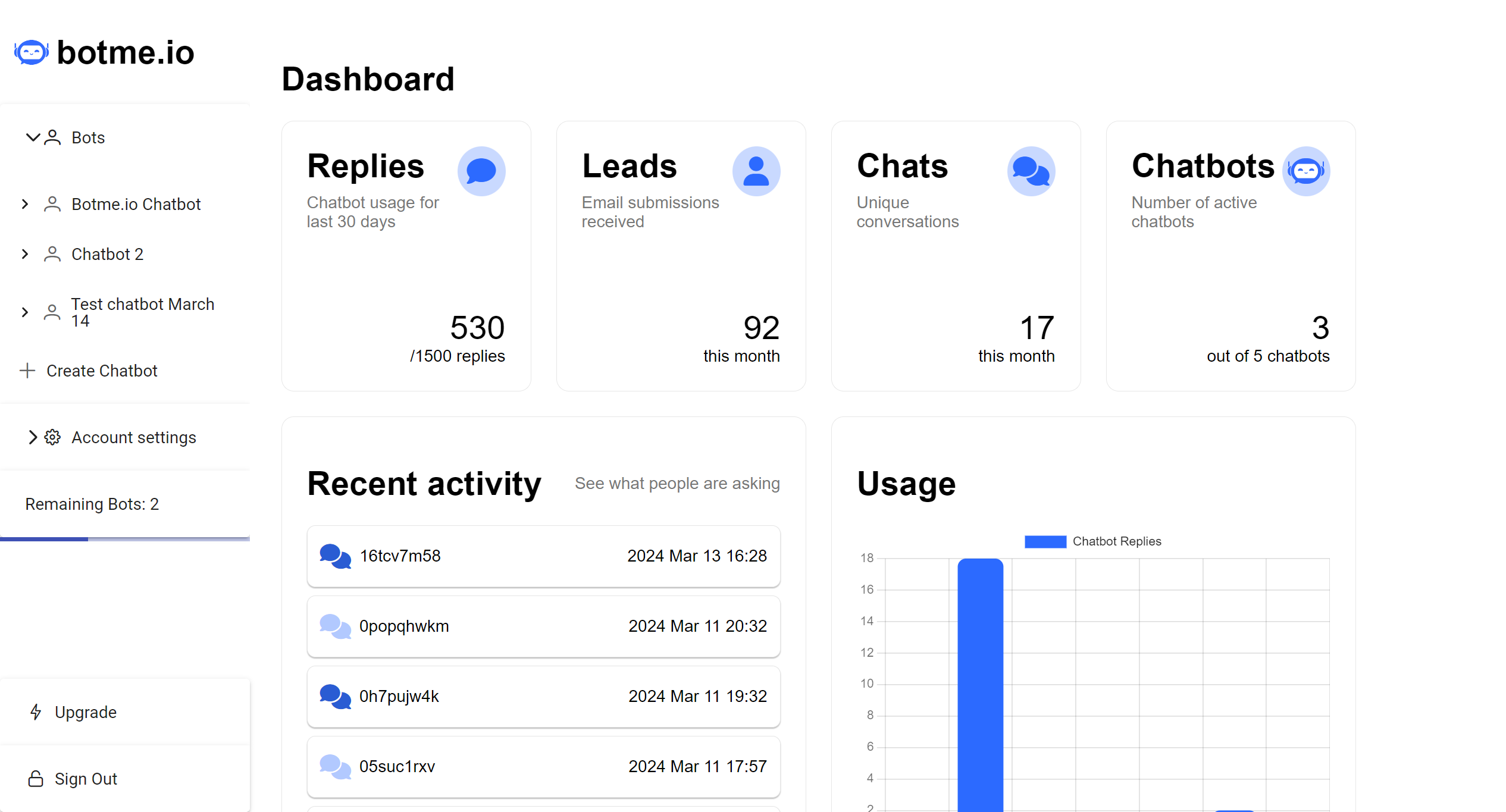The height and width of the screenshot is (812, 1506).
Task: Expand the Chatbot 2 tree item
Action: coord(25,254)
